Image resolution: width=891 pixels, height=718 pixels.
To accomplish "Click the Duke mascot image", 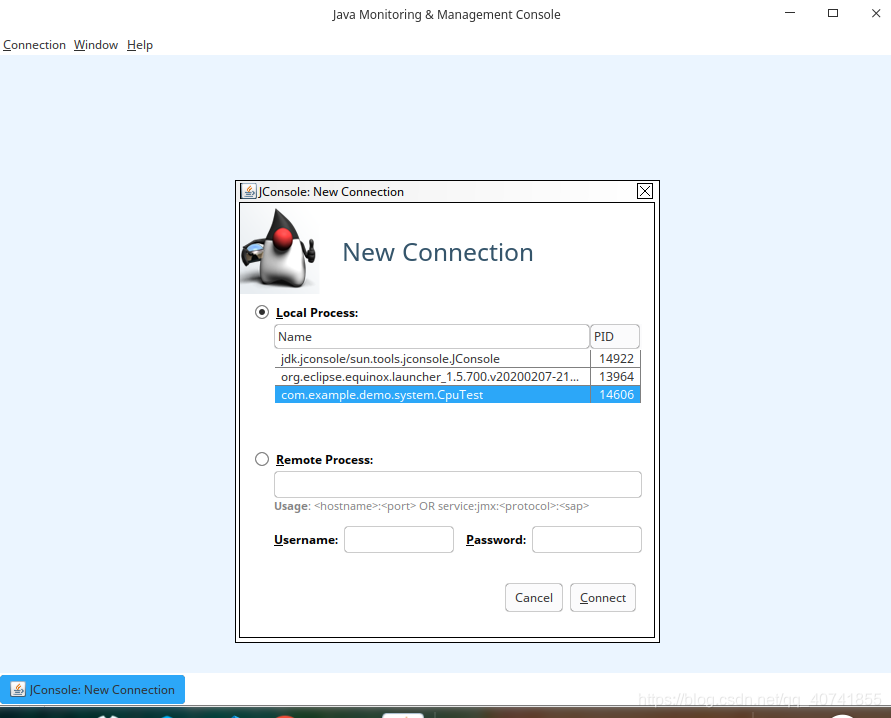I will (280, 250).
